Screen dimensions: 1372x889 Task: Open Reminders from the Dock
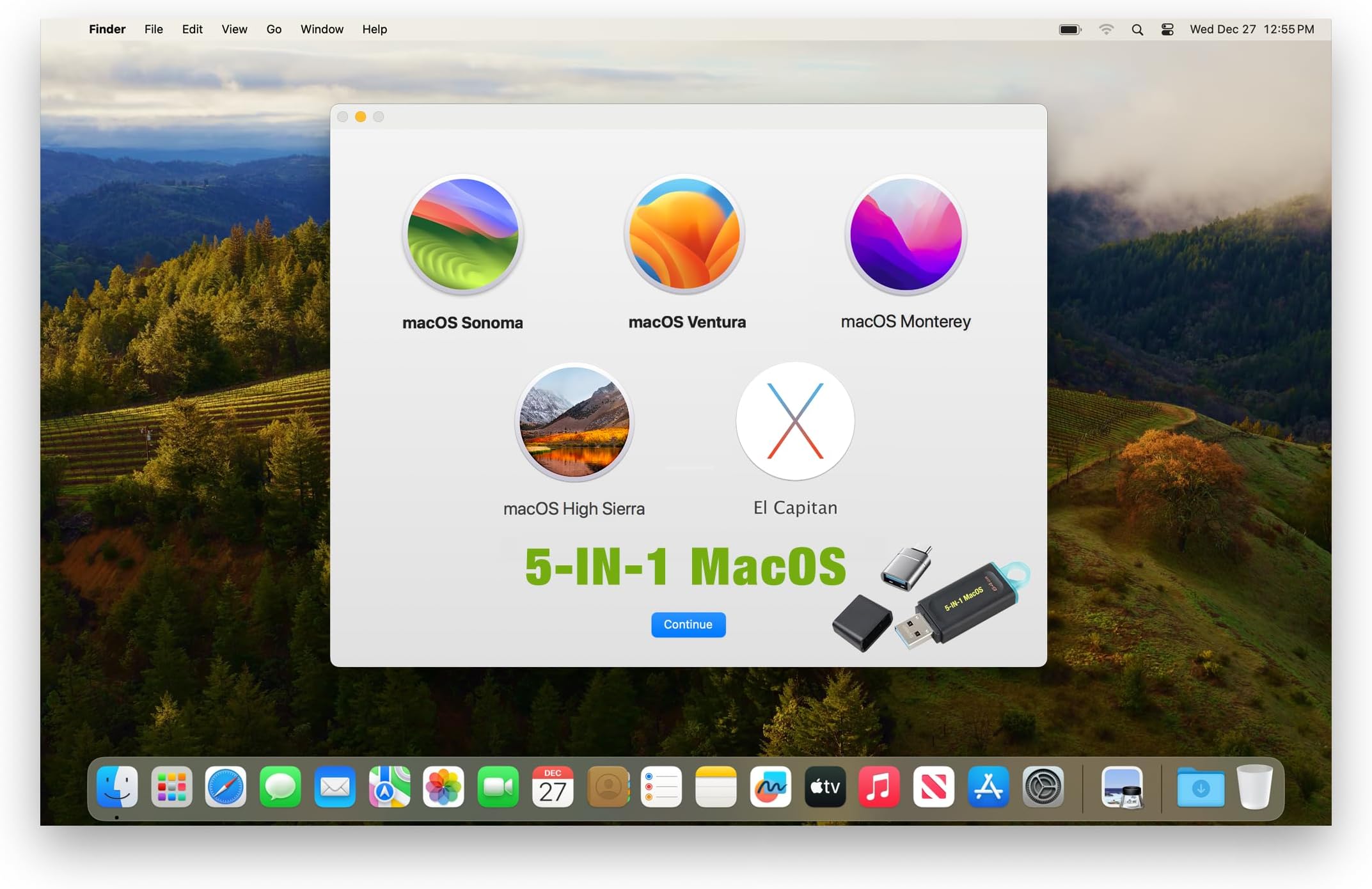click(x=661, y=787)
